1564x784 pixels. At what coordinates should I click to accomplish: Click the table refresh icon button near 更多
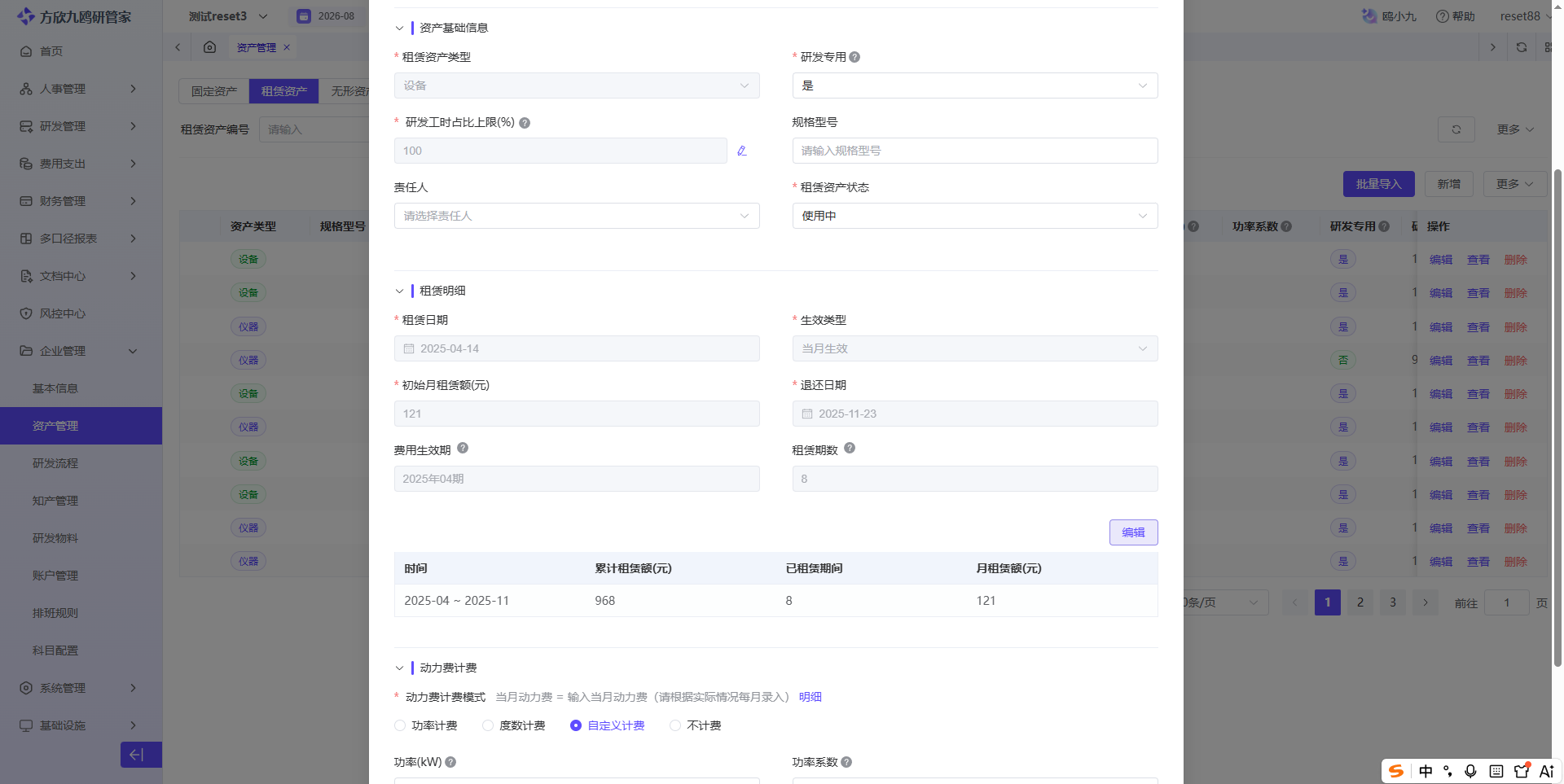(x=1456, y=129)
